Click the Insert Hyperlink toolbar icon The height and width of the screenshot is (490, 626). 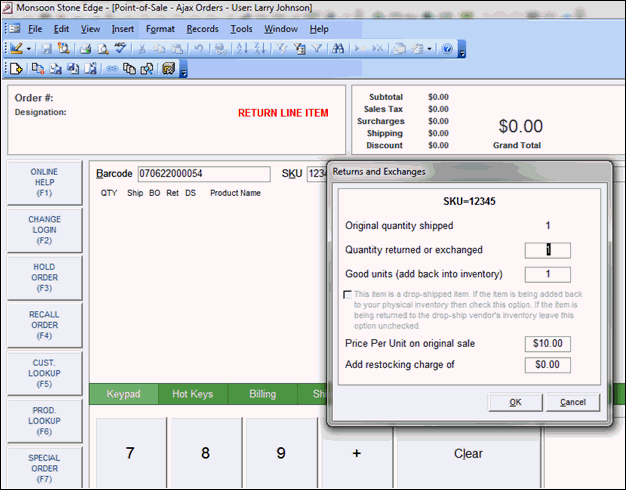tap(220, 49)
